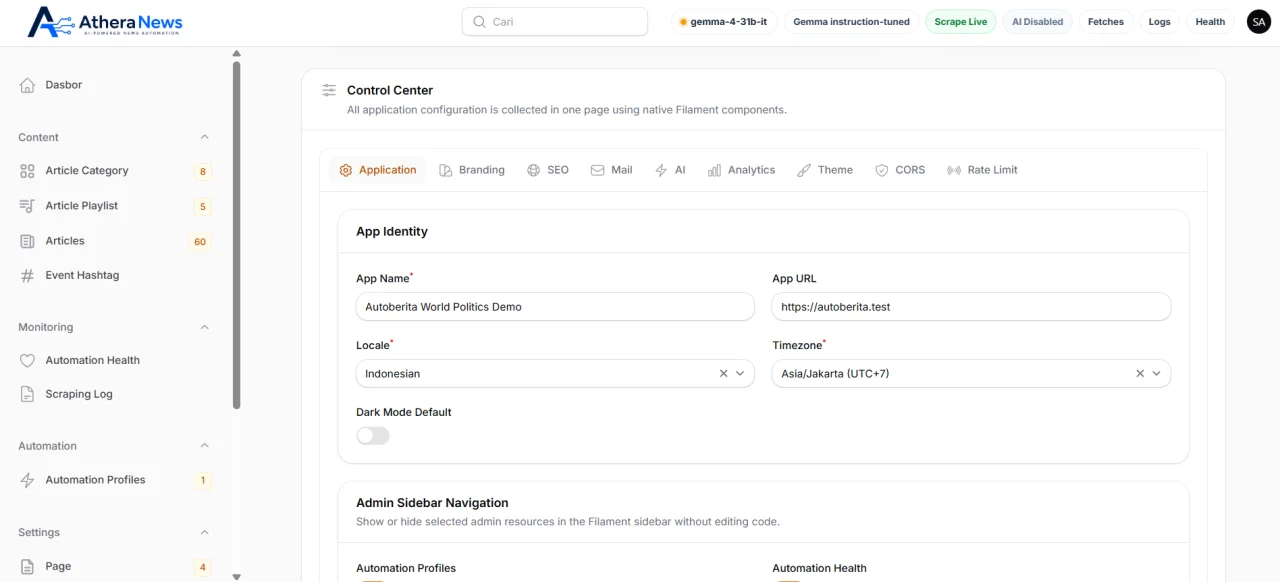1280x582 pixels.
Task: Open Article Playlist in sidebar
Action: 115,206
